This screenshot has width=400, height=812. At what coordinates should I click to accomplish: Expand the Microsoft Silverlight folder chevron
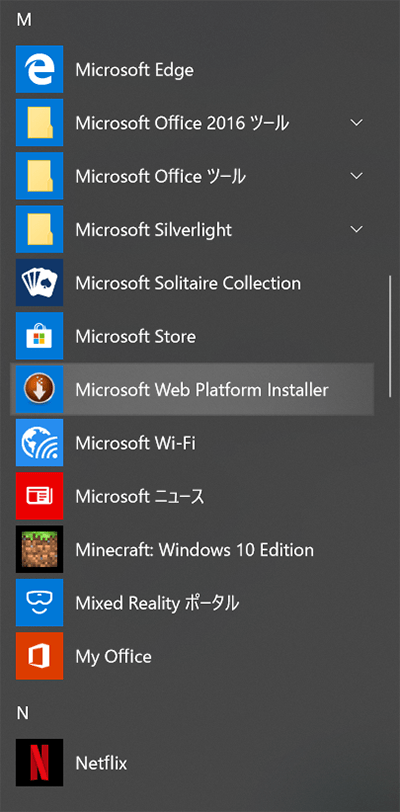(x=356, y=229)
